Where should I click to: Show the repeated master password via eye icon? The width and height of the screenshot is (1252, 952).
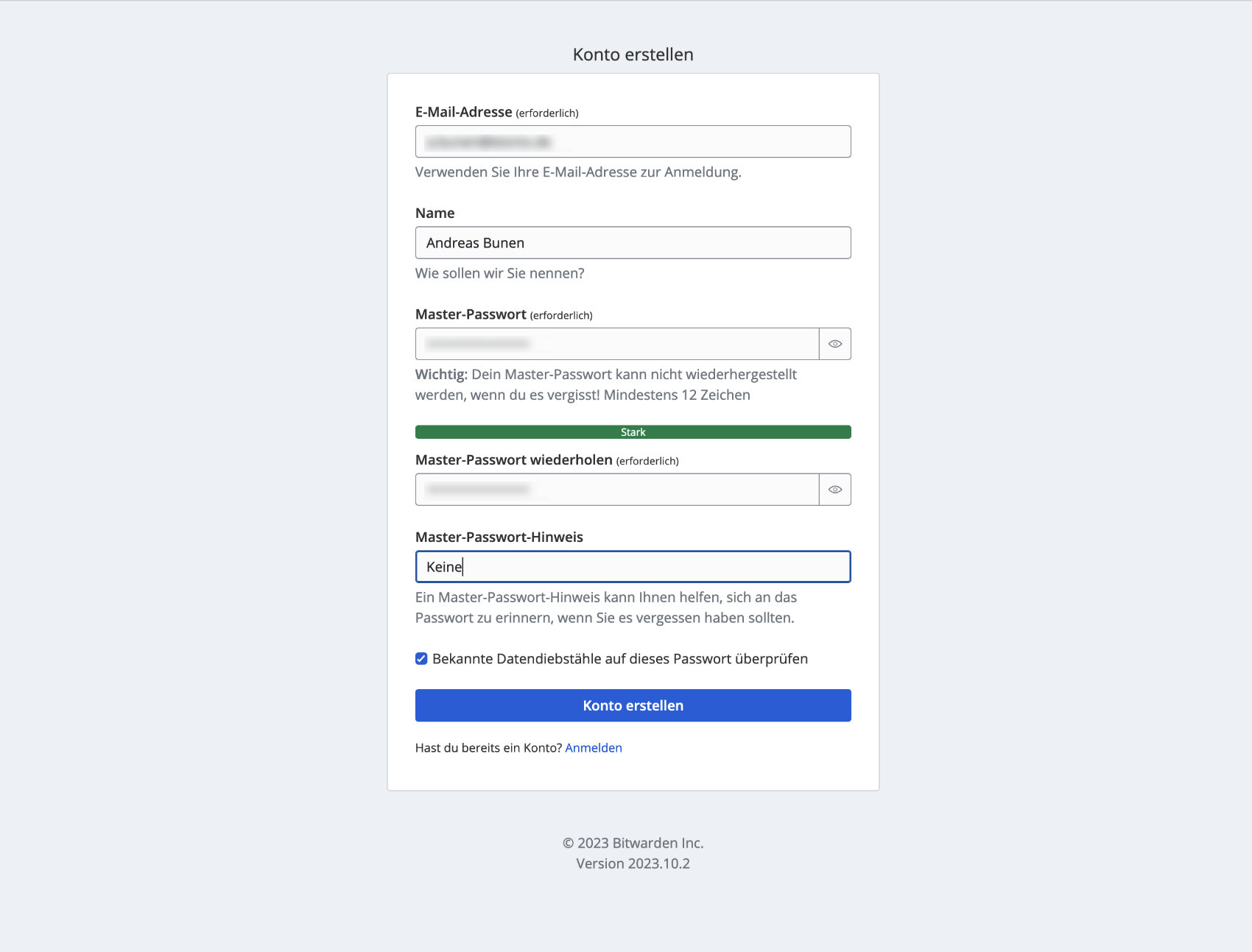(835, 490)
